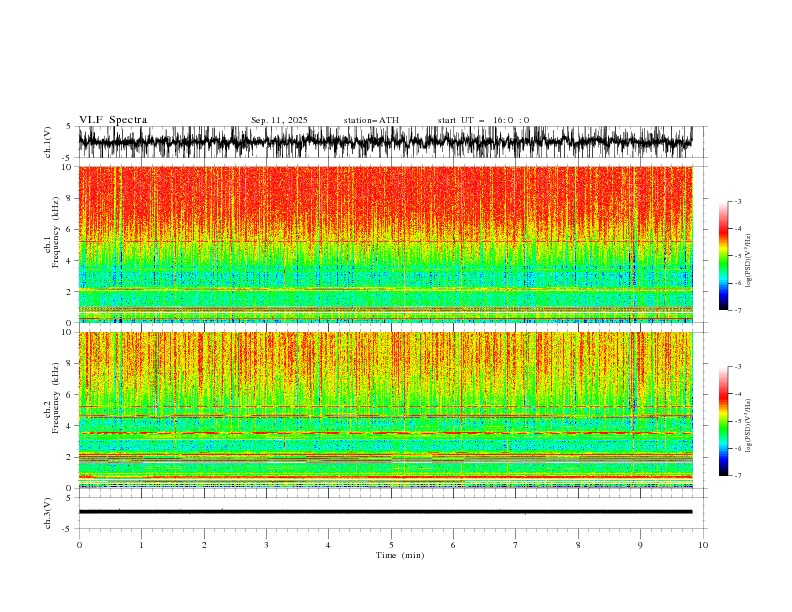Click the "6" kHz tick of ch.1

click(71, 229)
